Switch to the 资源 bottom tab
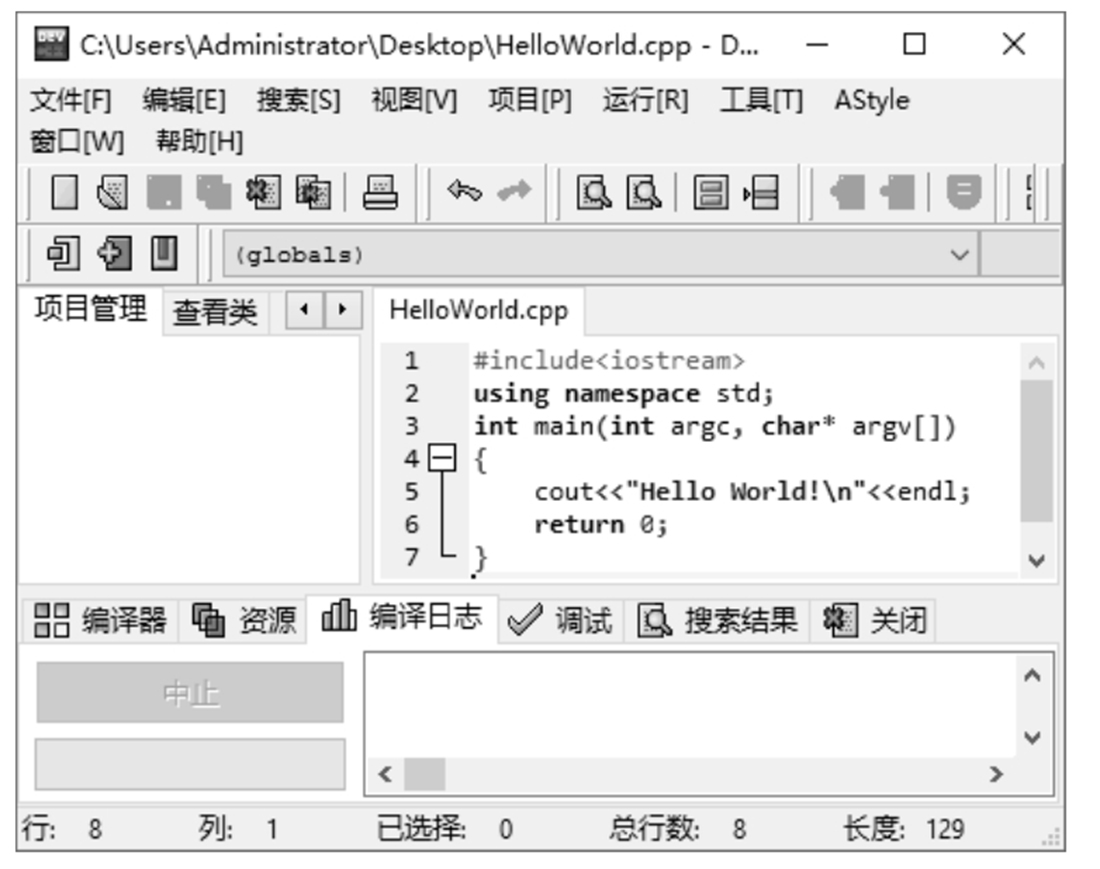This screenshot has width=1100, height=869. coord(243,620)
